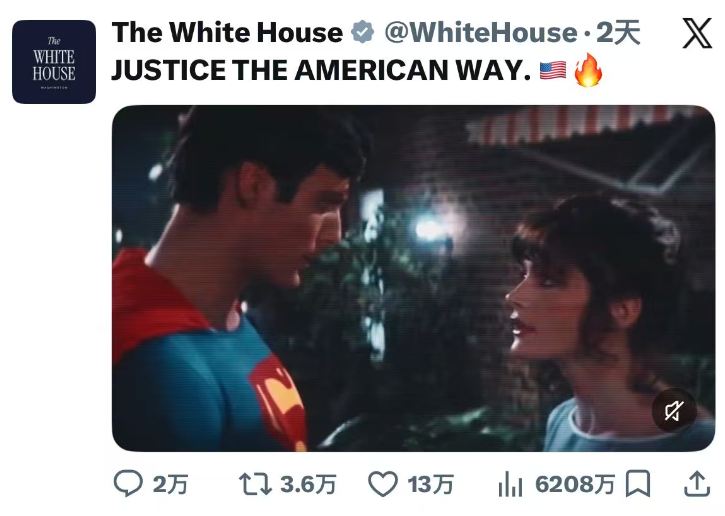Screen dimensions: 725x516
Task: Click the verified badge checkmark
Action: tap(361, 33)
